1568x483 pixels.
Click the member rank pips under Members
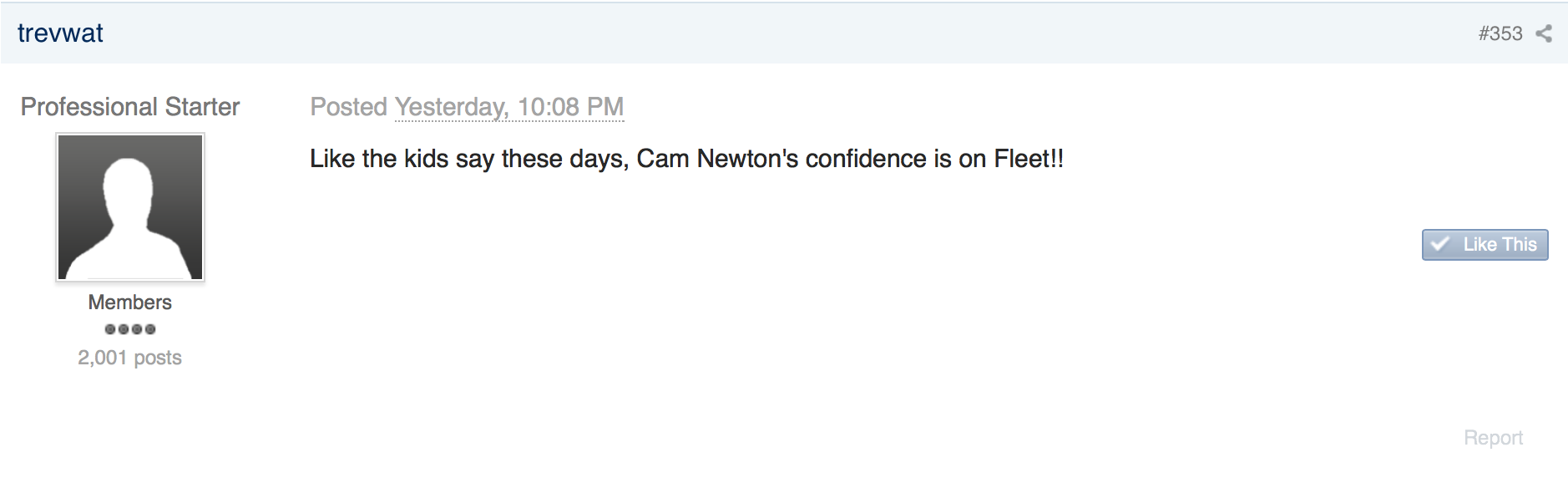[x=130, y=329]
